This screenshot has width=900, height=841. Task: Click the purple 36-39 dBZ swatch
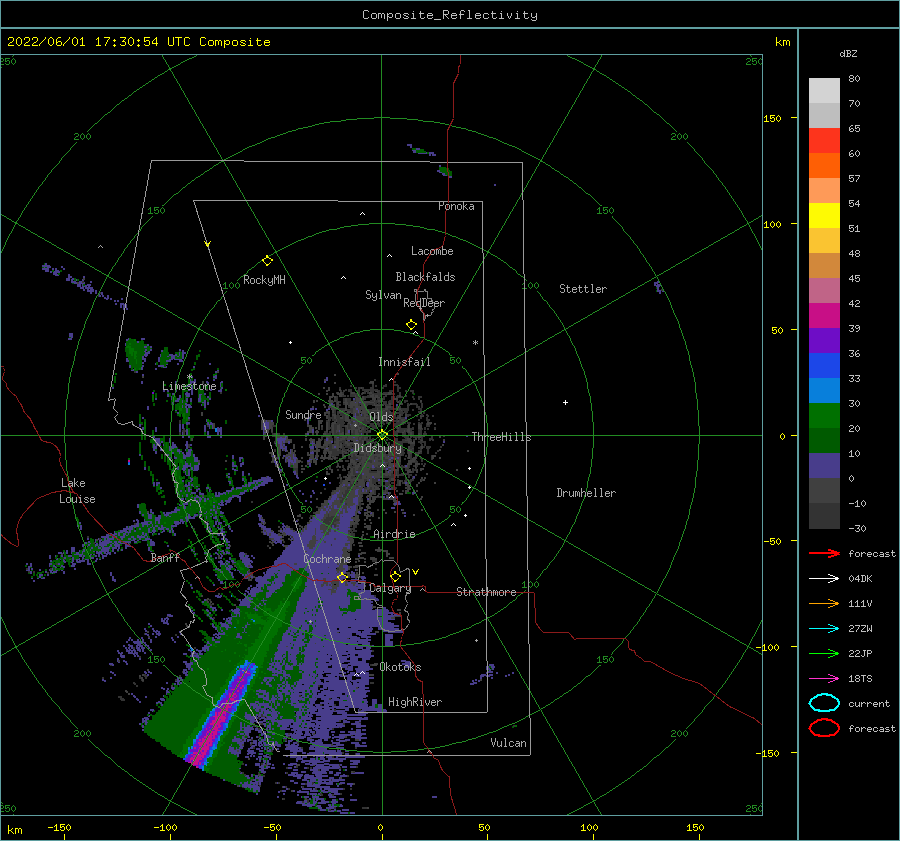(x=824, y=340)
